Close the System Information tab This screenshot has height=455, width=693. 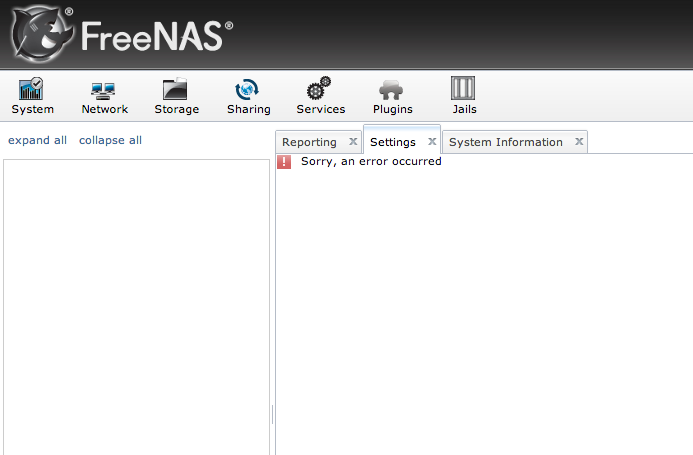[x=579, y=141]
